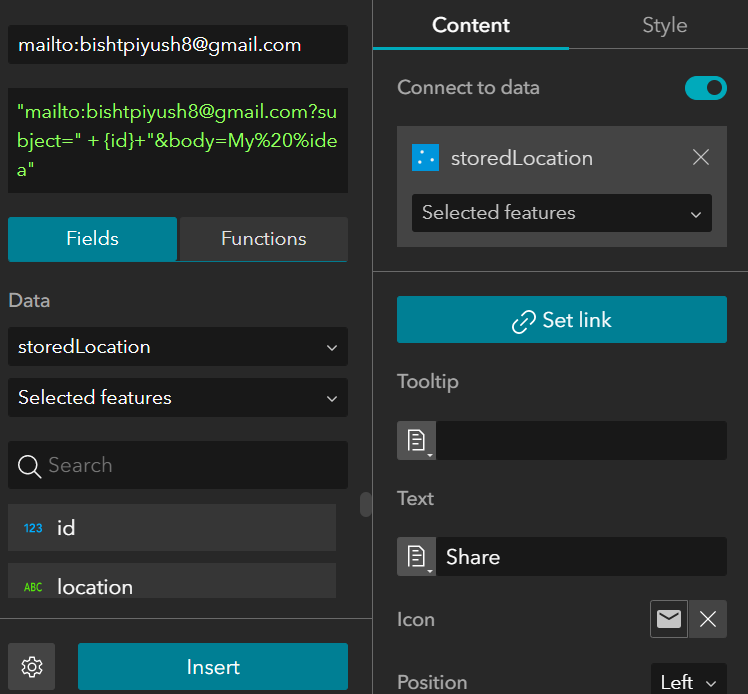The image size is (748, 694).
Task: Open Selected features dropdown under Data
Action: pos(178,398)
